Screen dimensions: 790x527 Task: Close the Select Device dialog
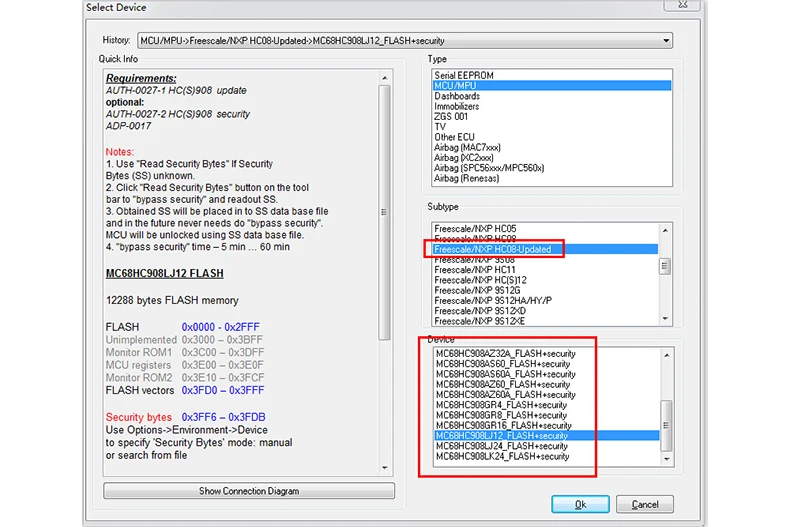click(682, 5)
